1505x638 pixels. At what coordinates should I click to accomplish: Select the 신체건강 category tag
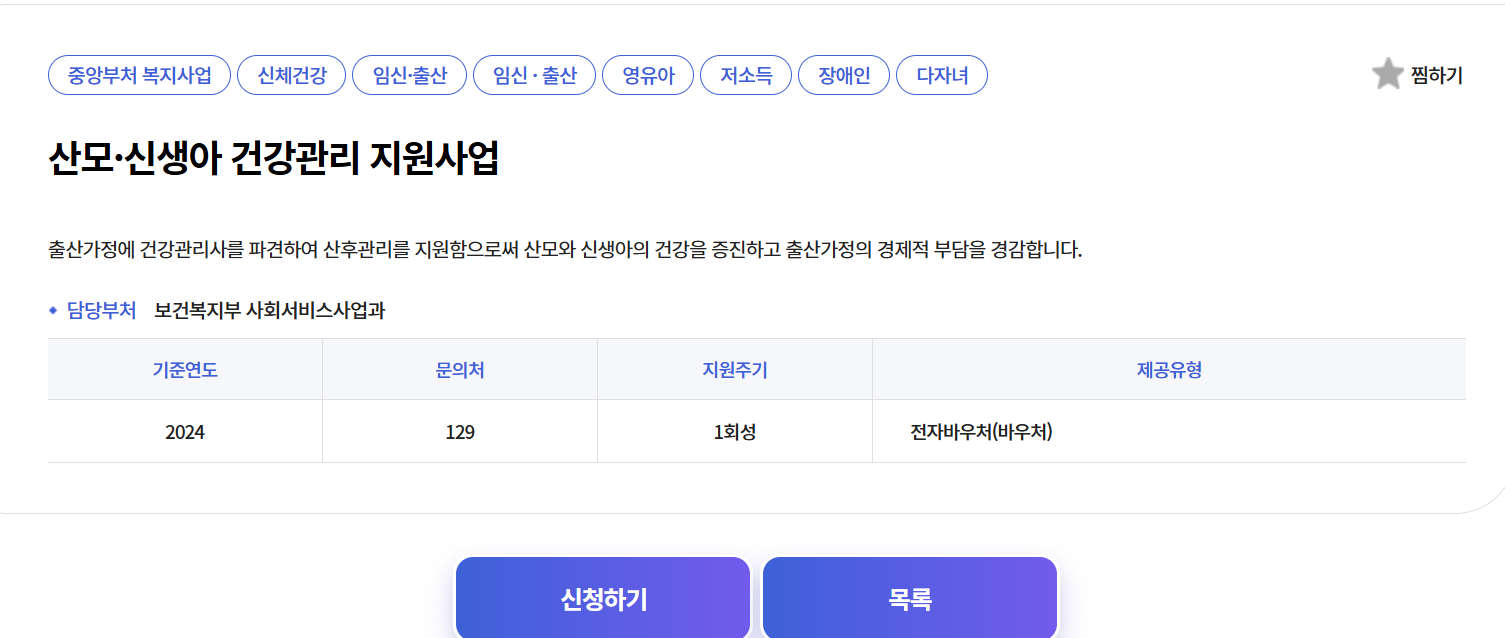point(291,74)
